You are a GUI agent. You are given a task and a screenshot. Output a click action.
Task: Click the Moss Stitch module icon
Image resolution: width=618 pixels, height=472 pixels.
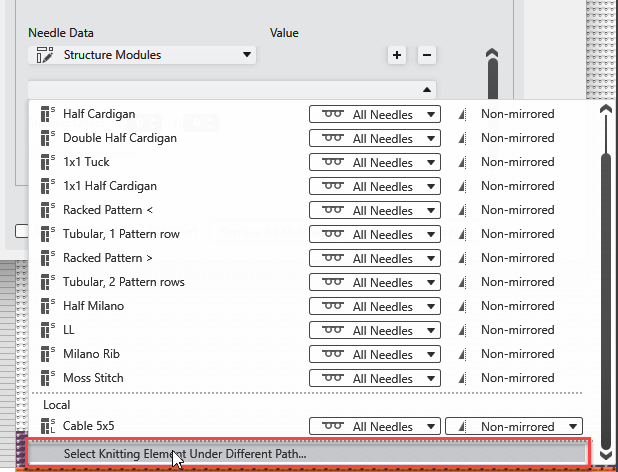(x=47, y=378)
